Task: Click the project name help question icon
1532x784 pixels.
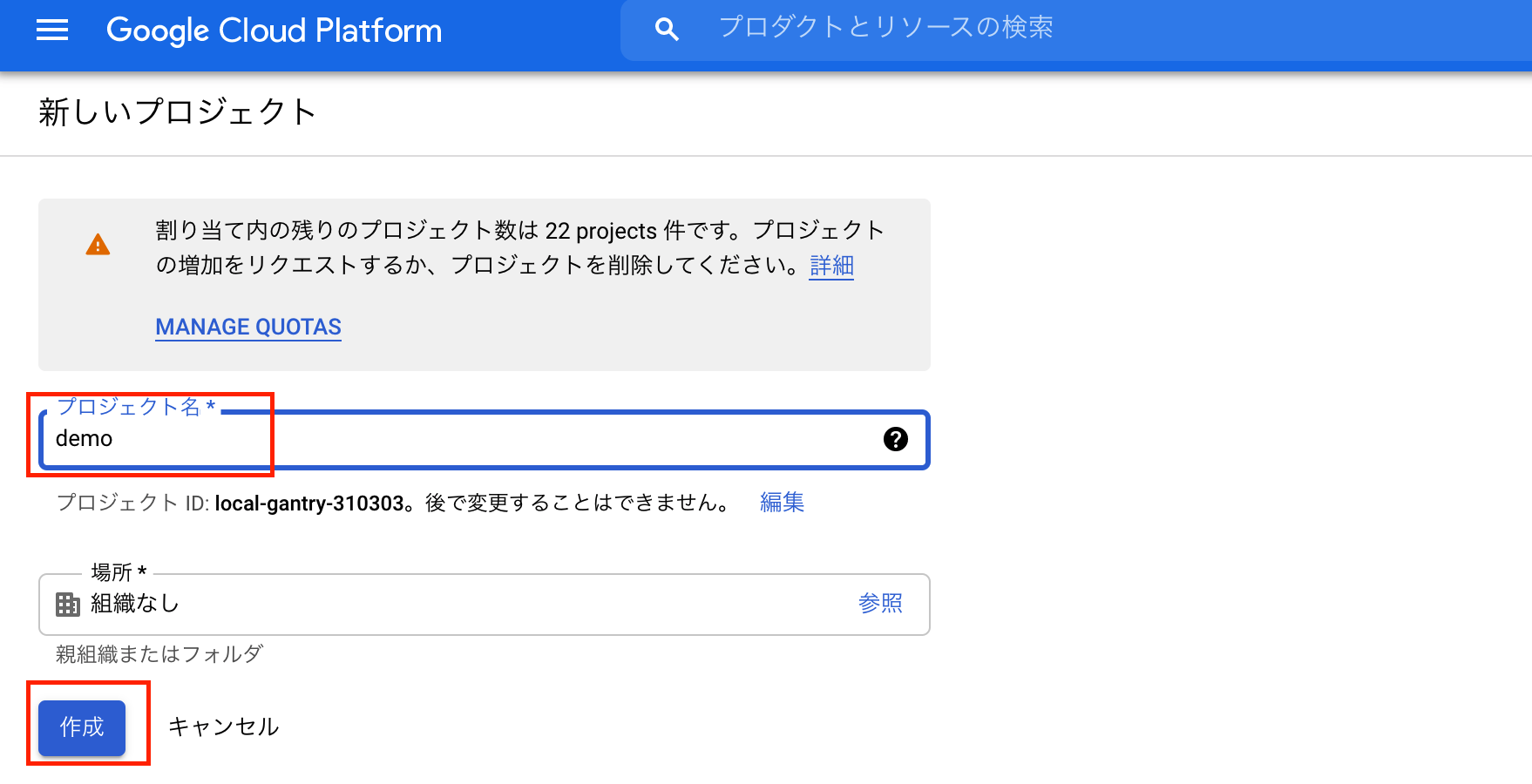Action: (895, 439)
